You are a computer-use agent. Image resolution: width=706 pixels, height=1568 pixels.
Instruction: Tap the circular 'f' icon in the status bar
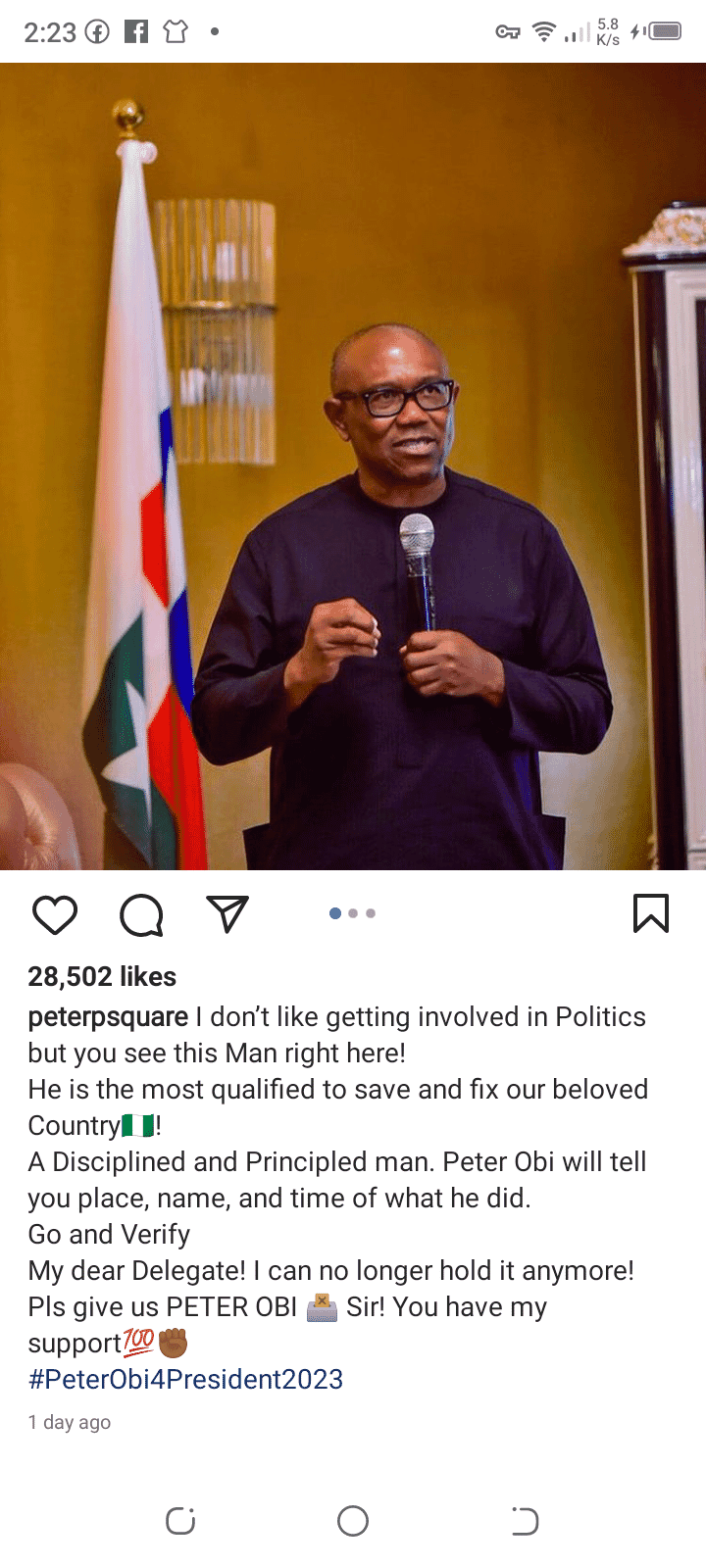click(96, 29)
